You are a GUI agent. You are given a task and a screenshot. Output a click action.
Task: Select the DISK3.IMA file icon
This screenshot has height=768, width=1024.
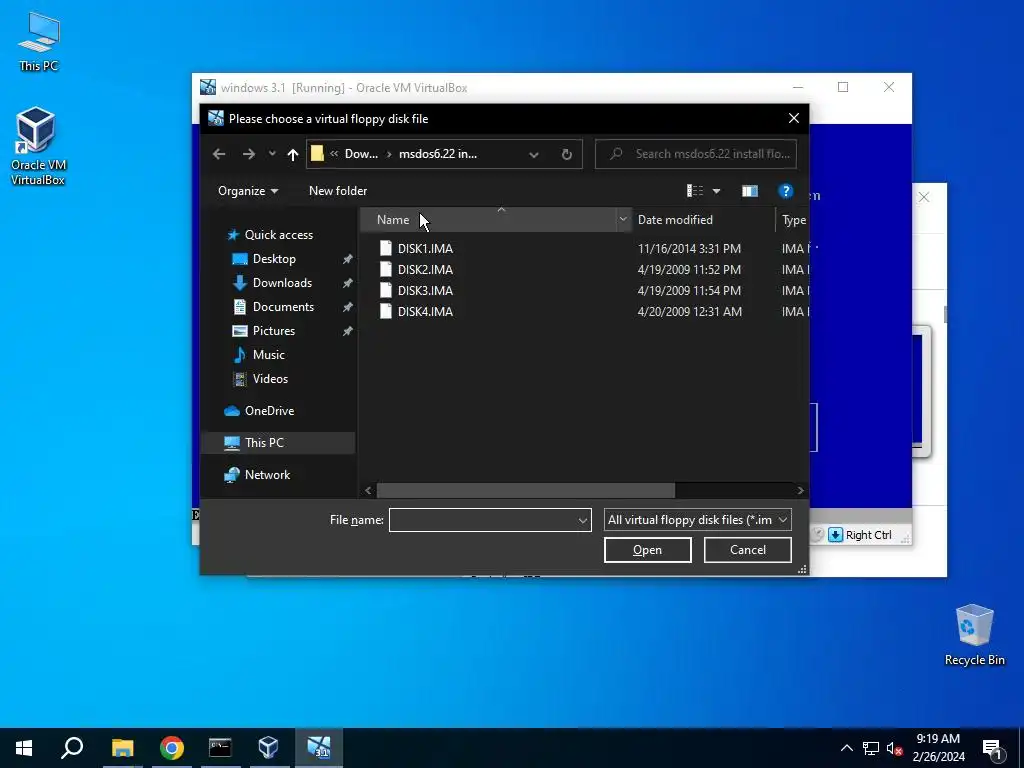pyautogui.click(x=386, y=290)
